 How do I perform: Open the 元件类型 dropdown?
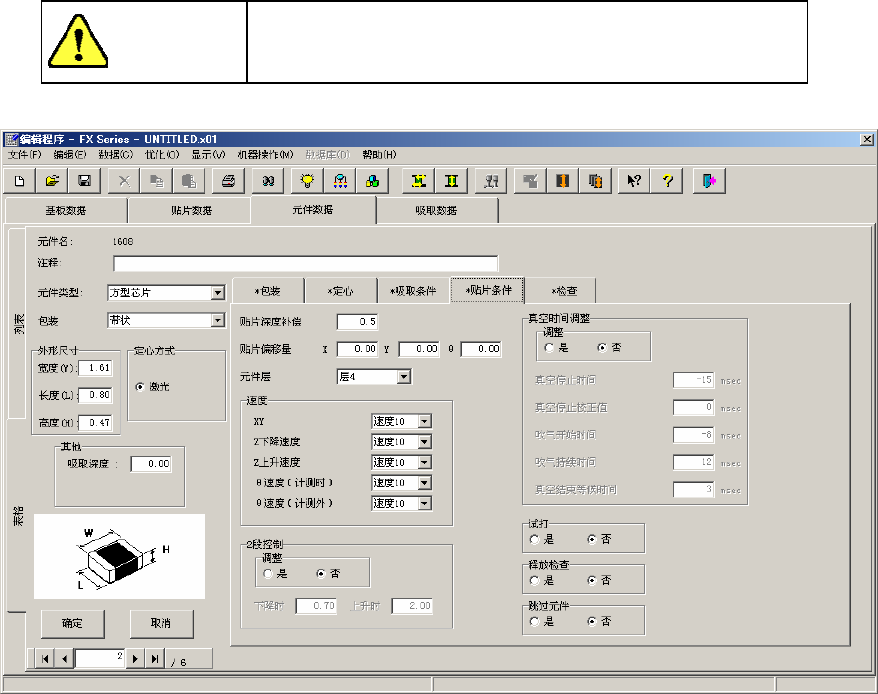[217, 293]
